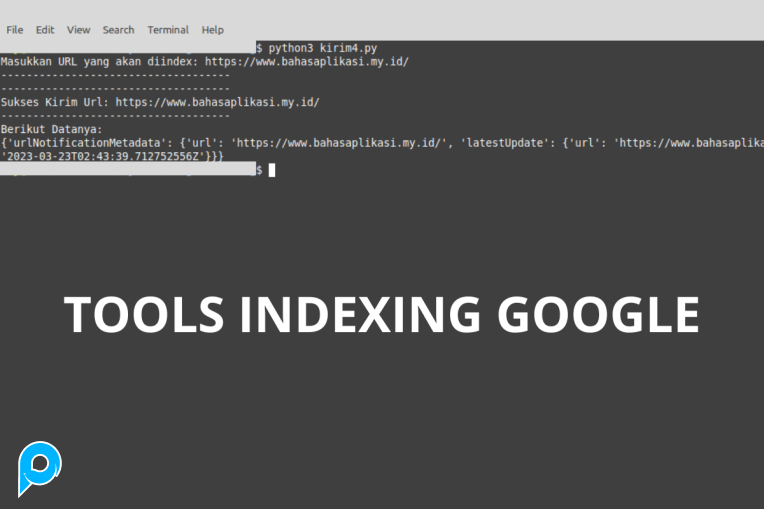Open the View menu
Image resolution: width=764 pixels, height=509 pixels.
(78, 30)
